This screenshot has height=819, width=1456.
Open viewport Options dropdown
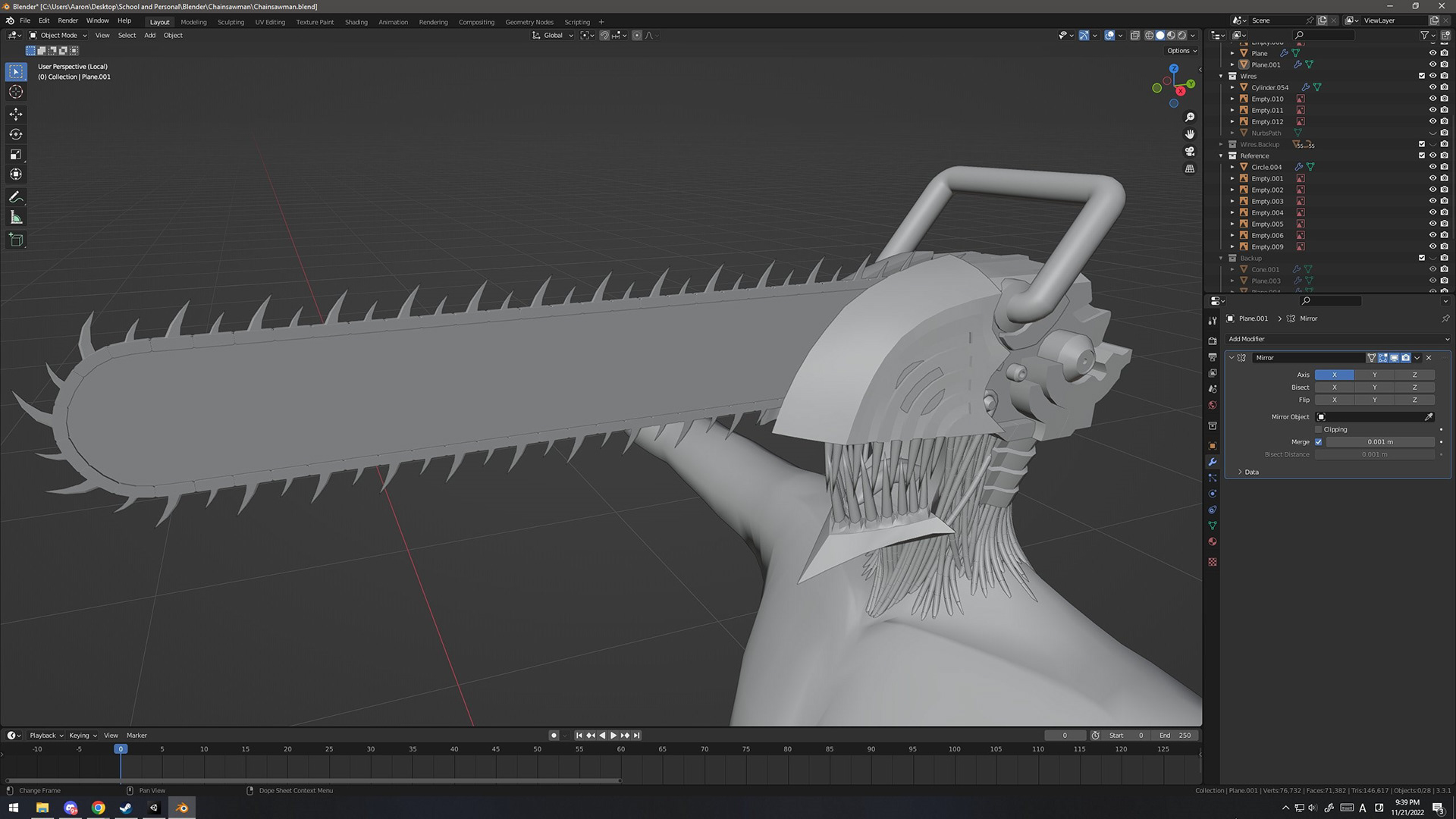[1181, 51]
